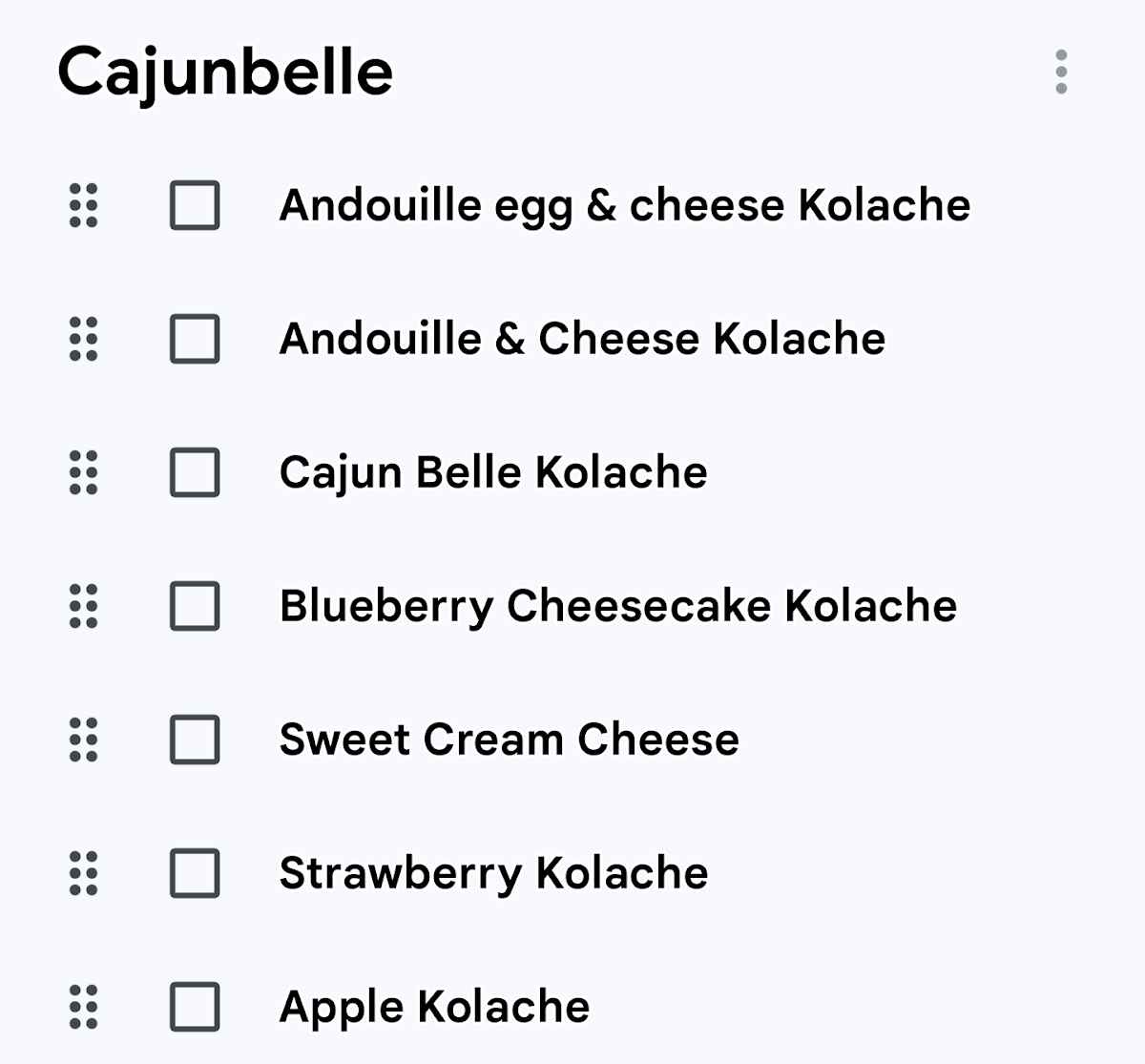1145x1064 pixels.
Task: Click the drag handle for Apple Kolache
Action: coord(84,1007)
